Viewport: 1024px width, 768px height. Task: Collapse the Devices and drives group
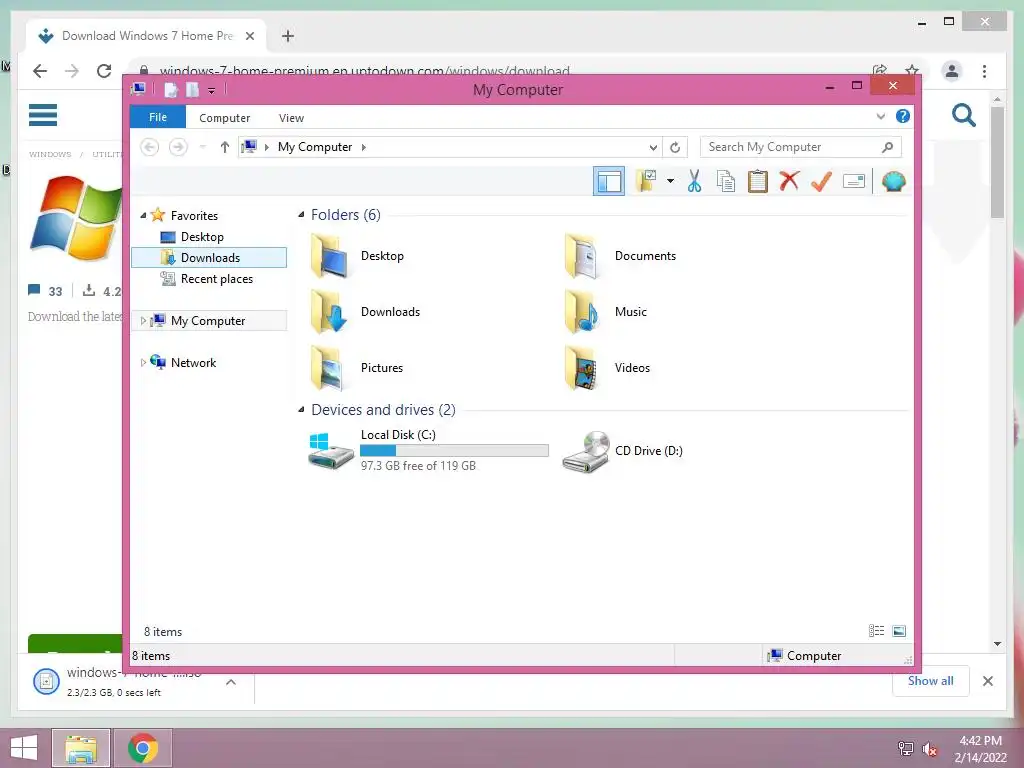point(301,409)
